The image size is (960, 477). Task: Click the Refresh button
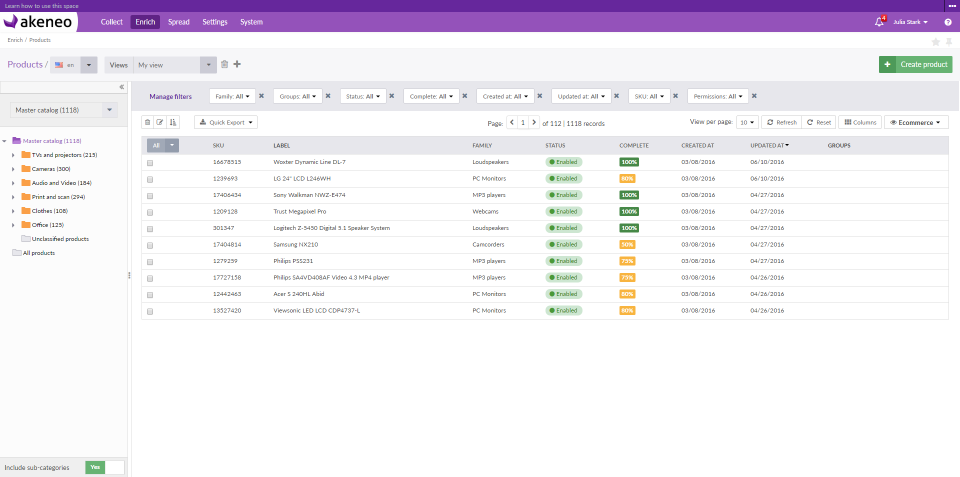[x=782, y=122]
